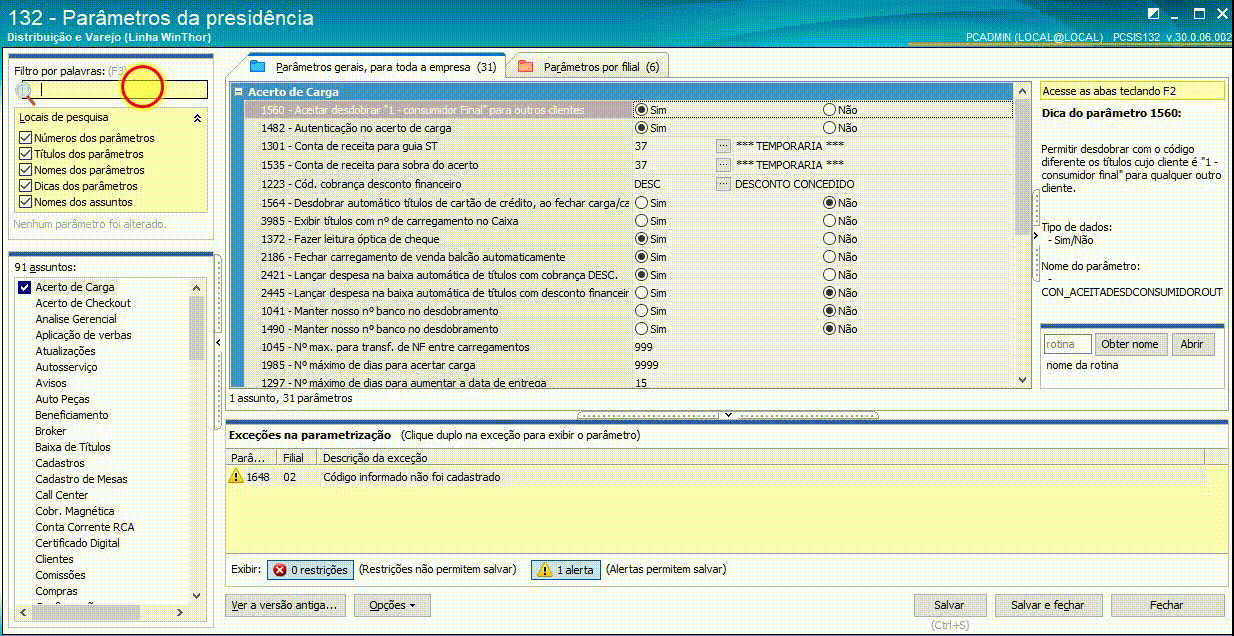
Task: Select Baixa de Títulos subject
Action: [73, 447]
